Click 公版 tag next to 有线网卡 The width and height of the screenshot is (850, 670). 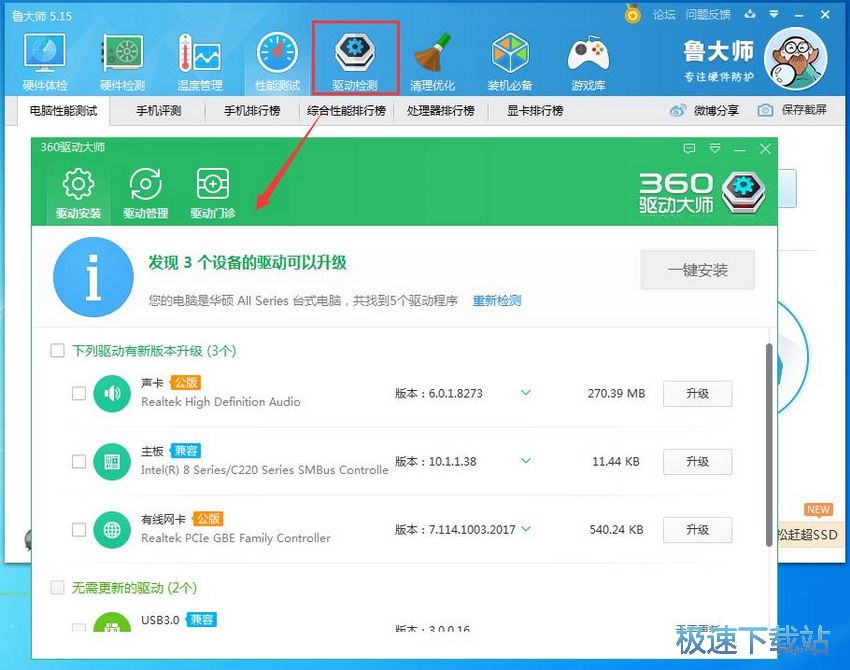tap(208, 519)
